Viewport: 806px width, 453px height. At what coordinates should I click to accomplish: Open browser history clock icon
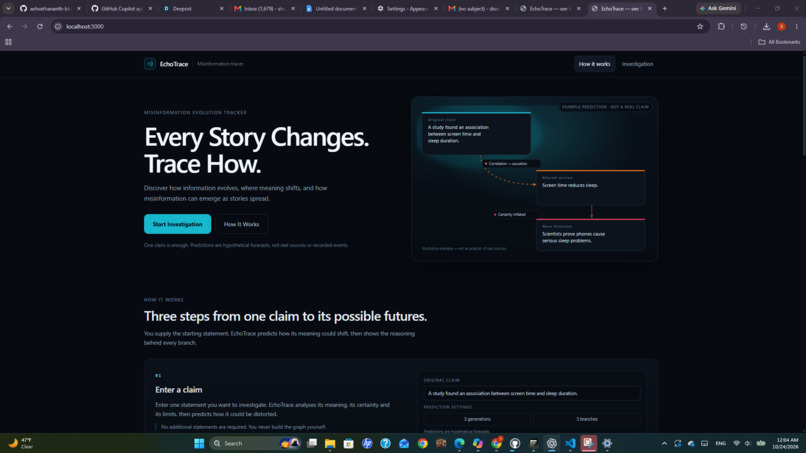point(743,26)
